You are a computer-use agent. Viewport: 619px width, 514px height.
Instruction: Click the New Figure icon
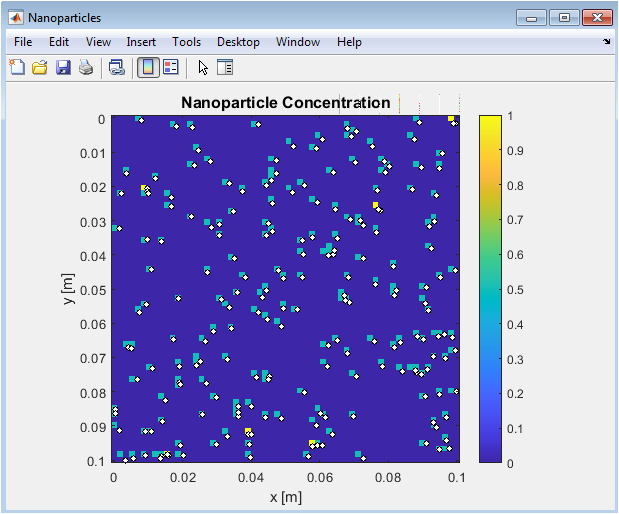point(17,68)
